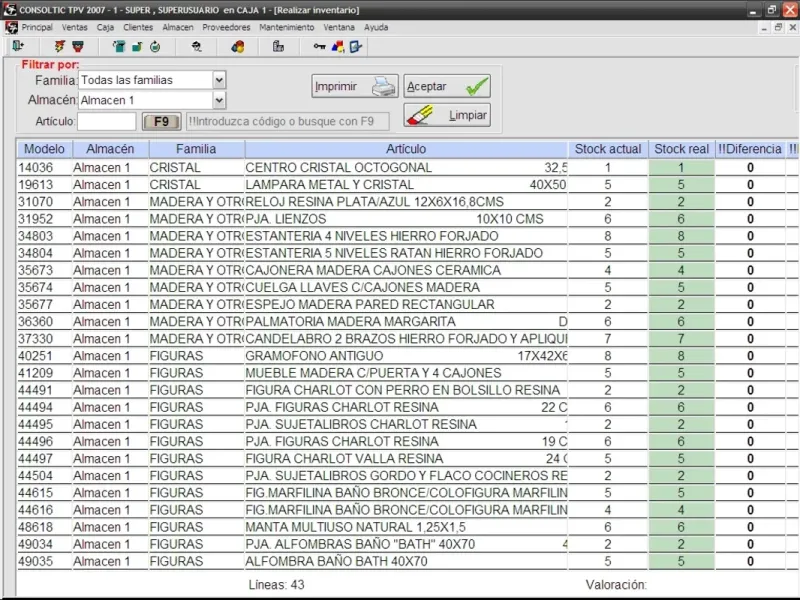Click the Imprimir button
This screenshot has width=800, height=600.
[x=355, y=86]
